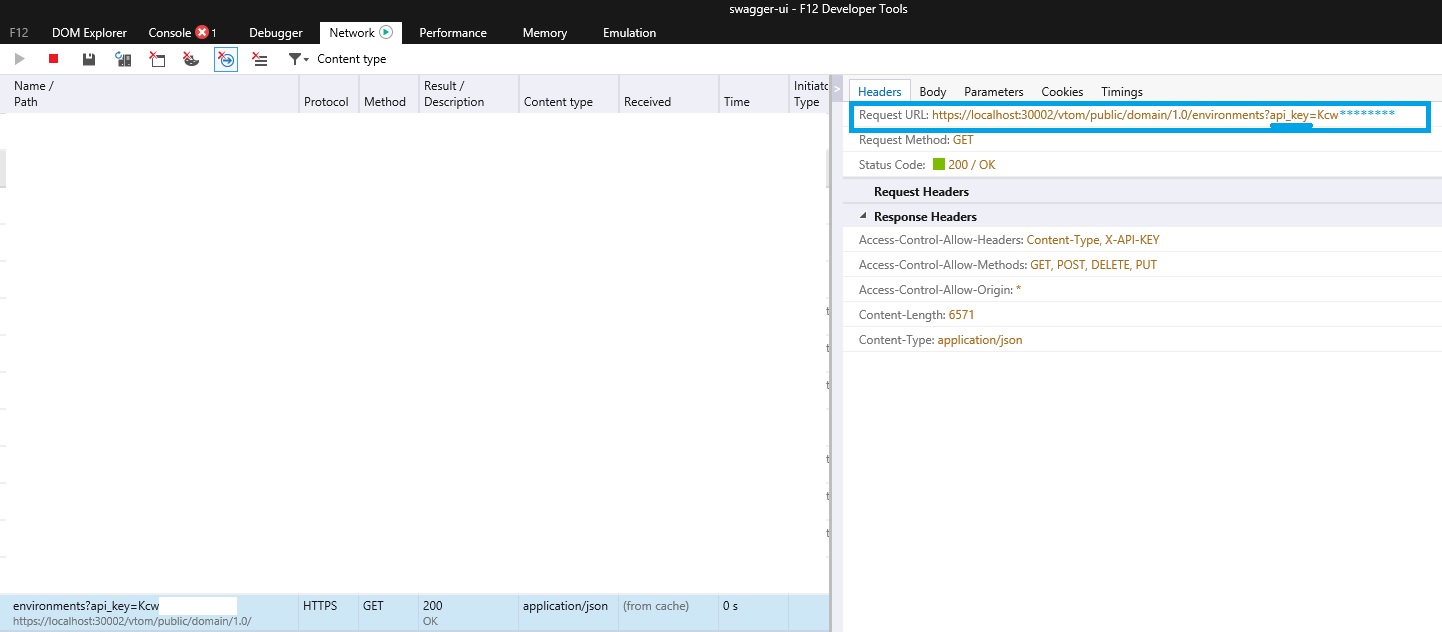Select the Access-Control-Allow-Headers value

click(1093, 240)
